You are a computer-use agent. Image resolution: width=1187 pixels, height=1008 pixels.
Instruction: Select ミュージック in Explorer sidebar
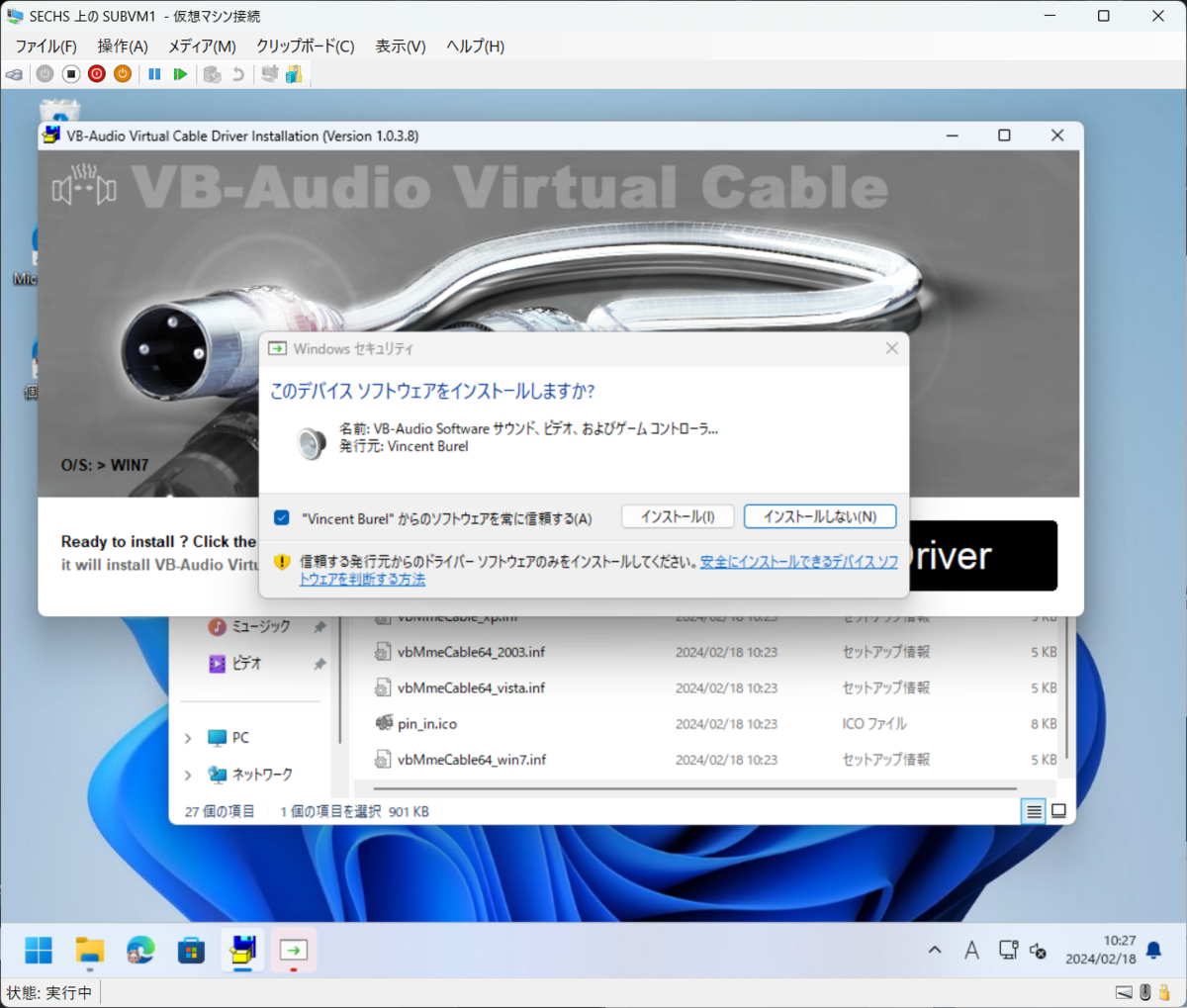261,626
